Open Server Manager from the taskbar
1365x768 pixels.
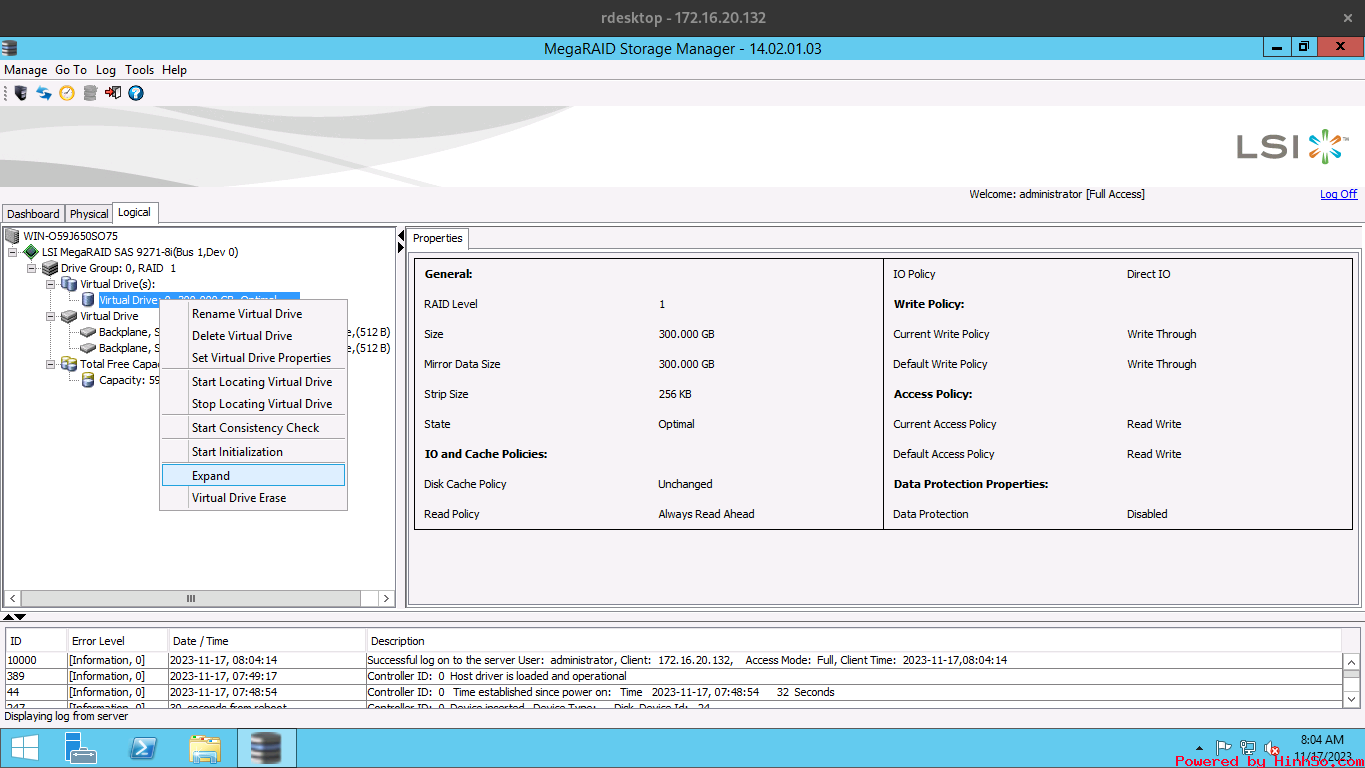tap(81, 748)
